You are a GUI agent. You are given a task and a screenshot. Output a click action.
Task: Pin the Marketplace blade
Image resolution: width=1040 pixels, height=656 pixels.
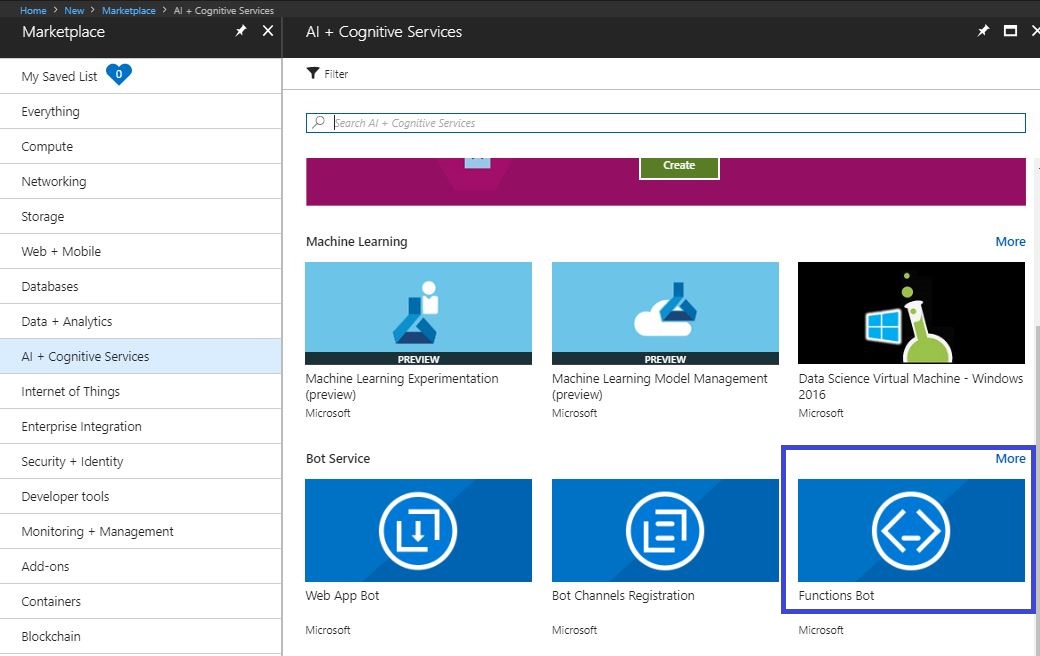[241, 31]
